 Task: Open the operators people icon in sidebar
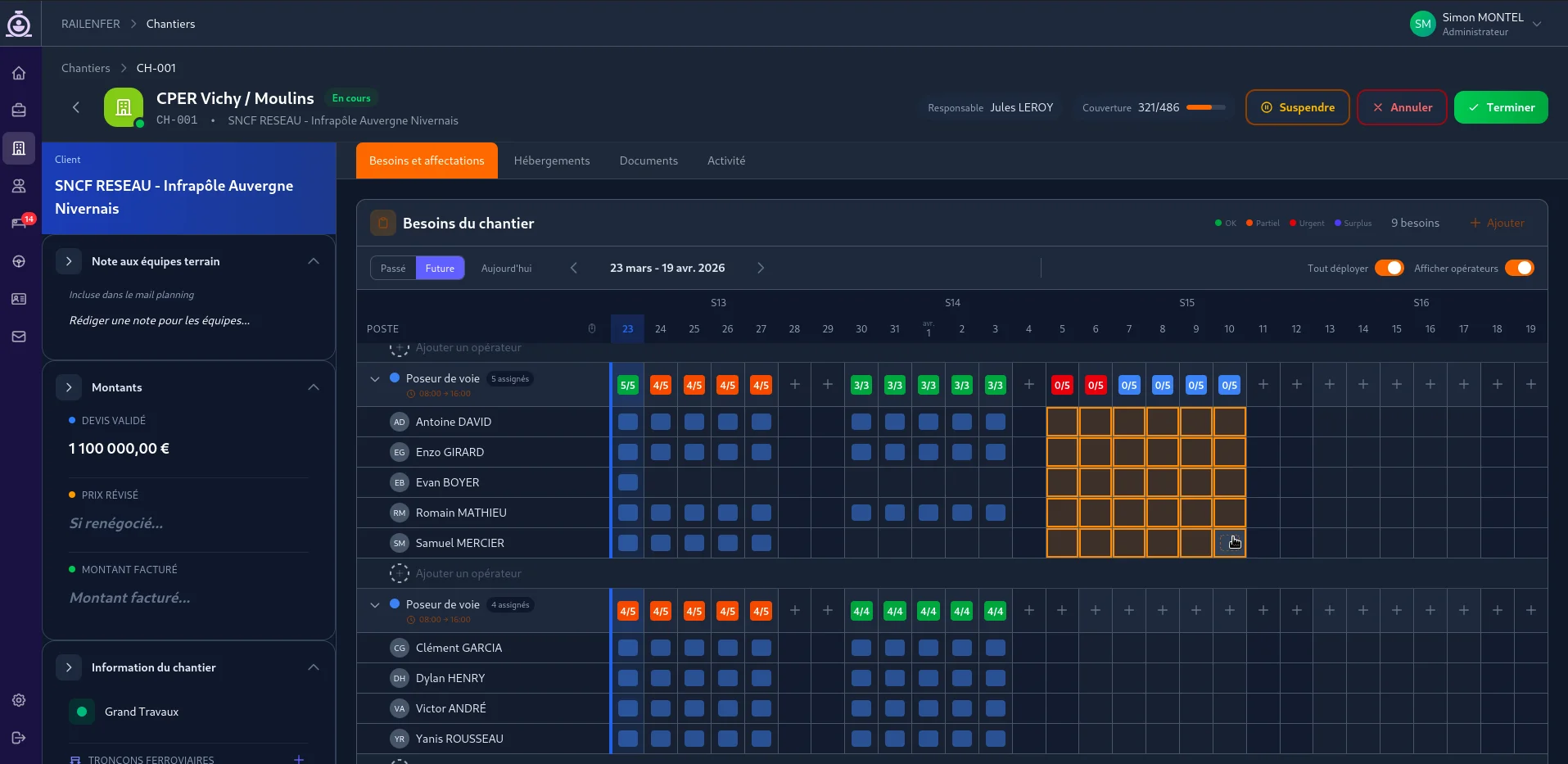pos(19,186)
